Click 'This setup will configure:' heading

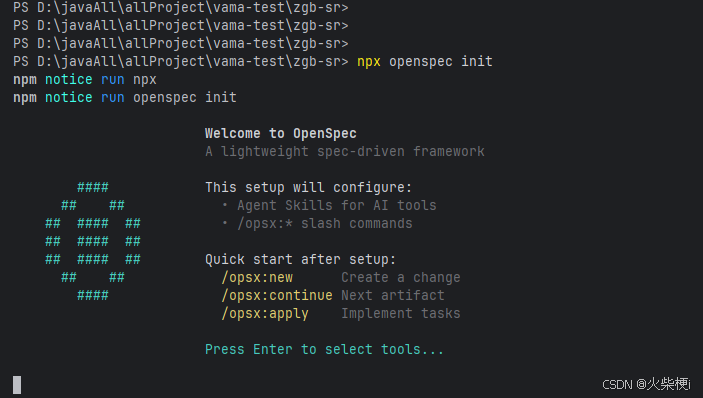click(x=308, y=187)
